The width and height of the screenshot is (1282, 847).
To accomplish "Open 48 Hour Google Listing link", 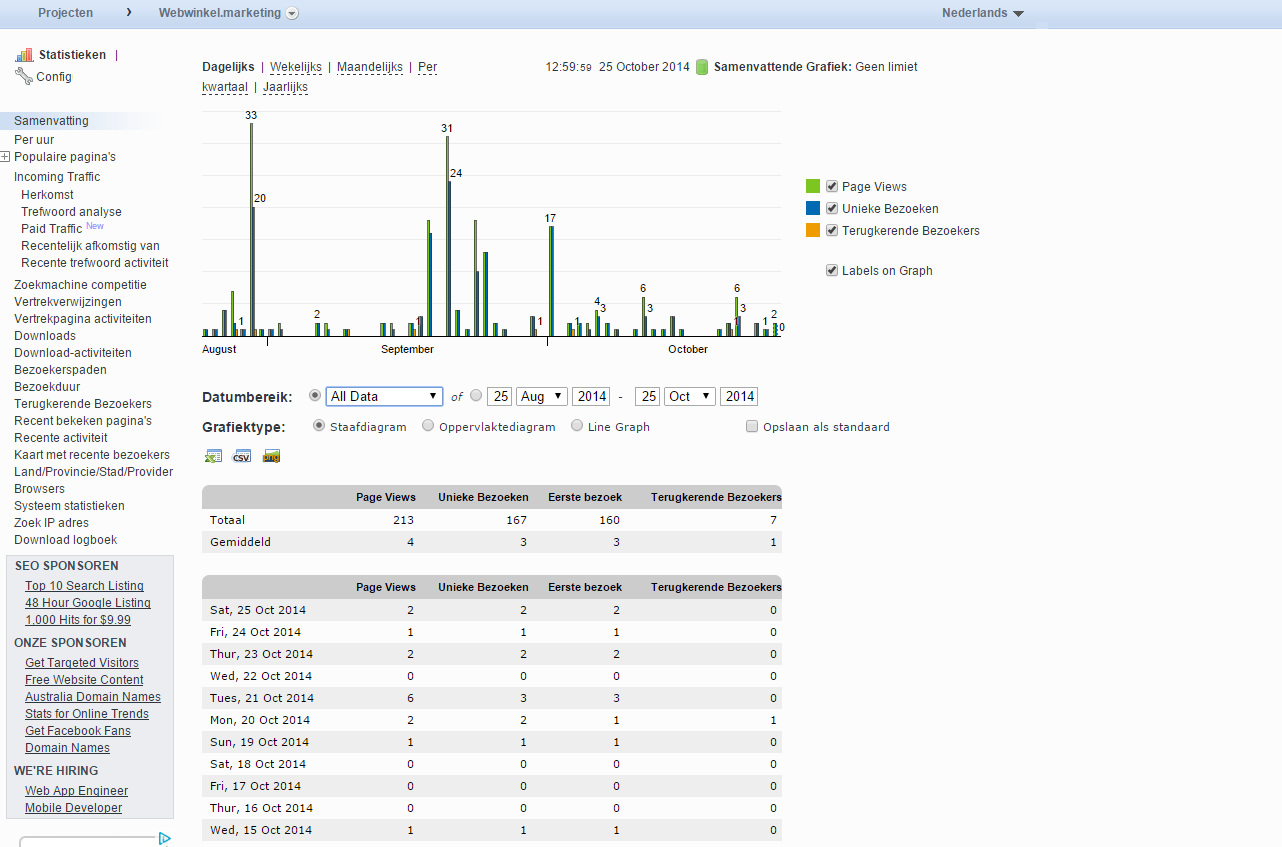I will click(88, 603).
